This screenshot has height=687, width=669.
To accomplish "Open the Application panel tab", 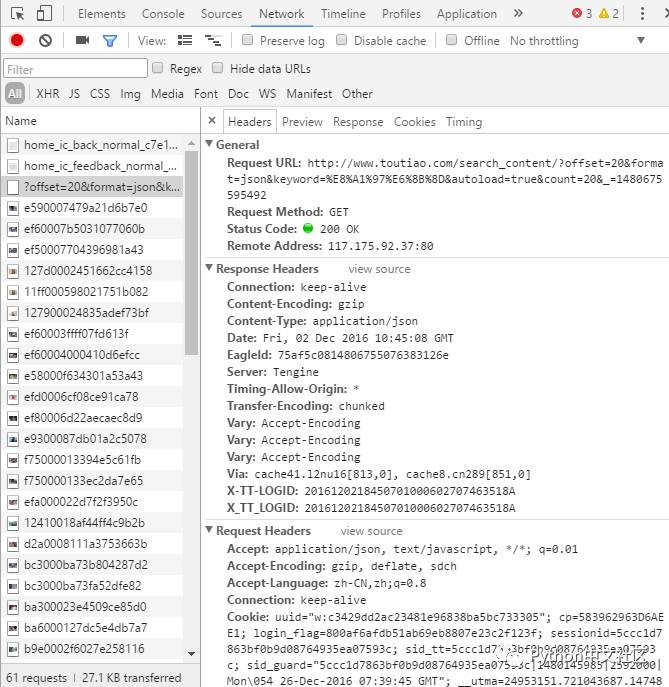I will point(467,14).
